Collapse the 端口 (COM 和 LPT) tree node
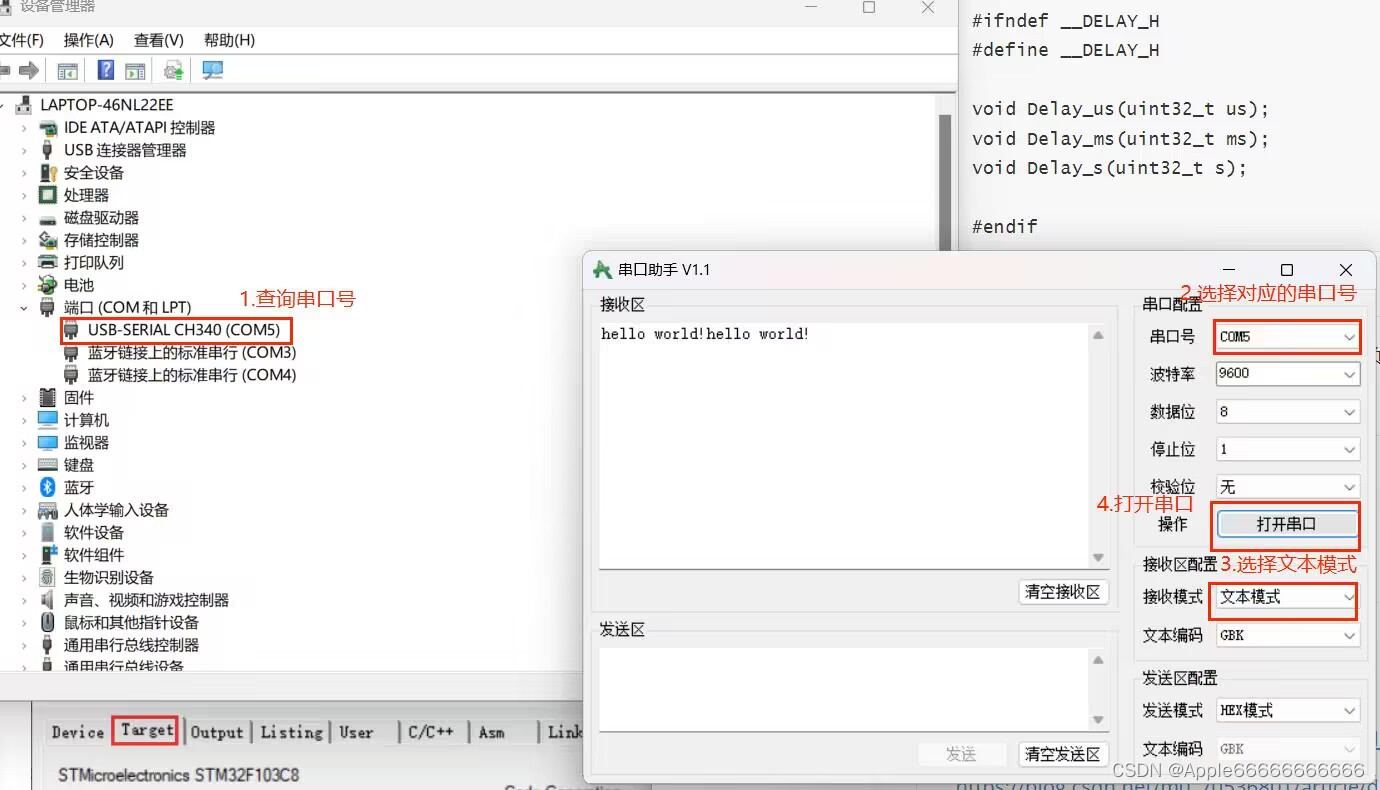The width and height of the screenshot is (1380, 790). [24, 308]
